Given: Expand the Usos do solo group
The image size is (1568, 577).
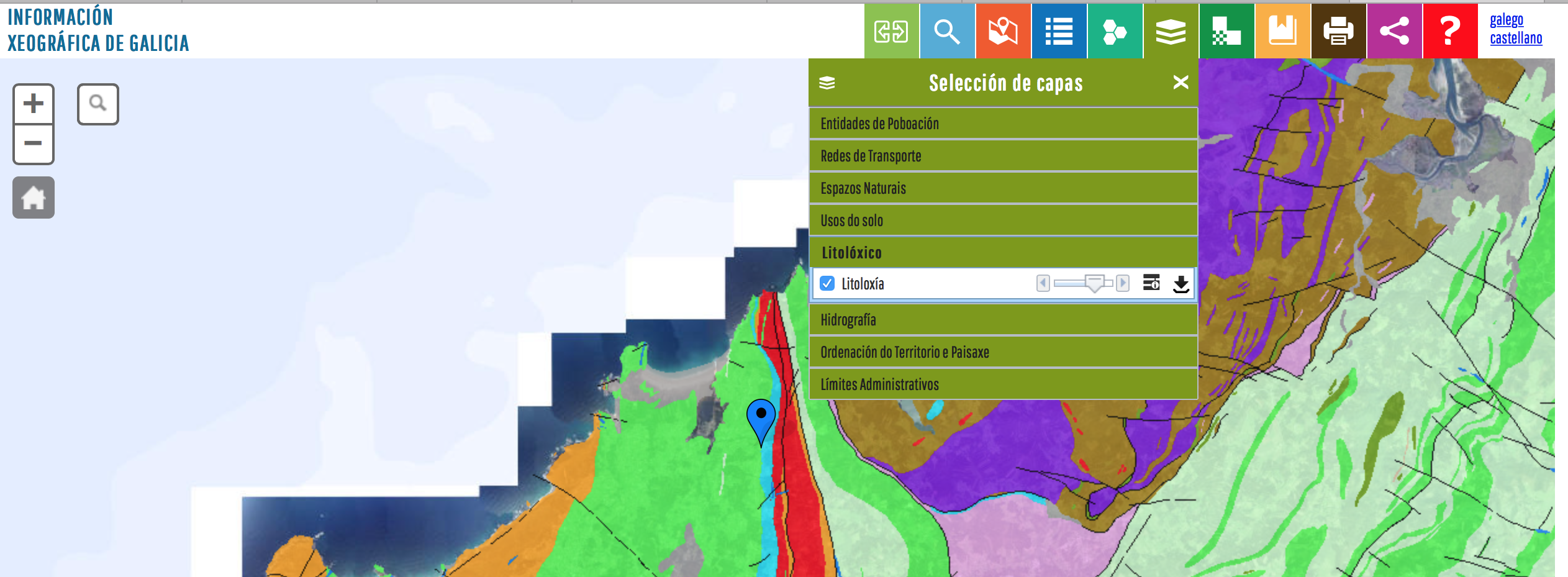Looking at the screenshot, I should click(1003, 220).
